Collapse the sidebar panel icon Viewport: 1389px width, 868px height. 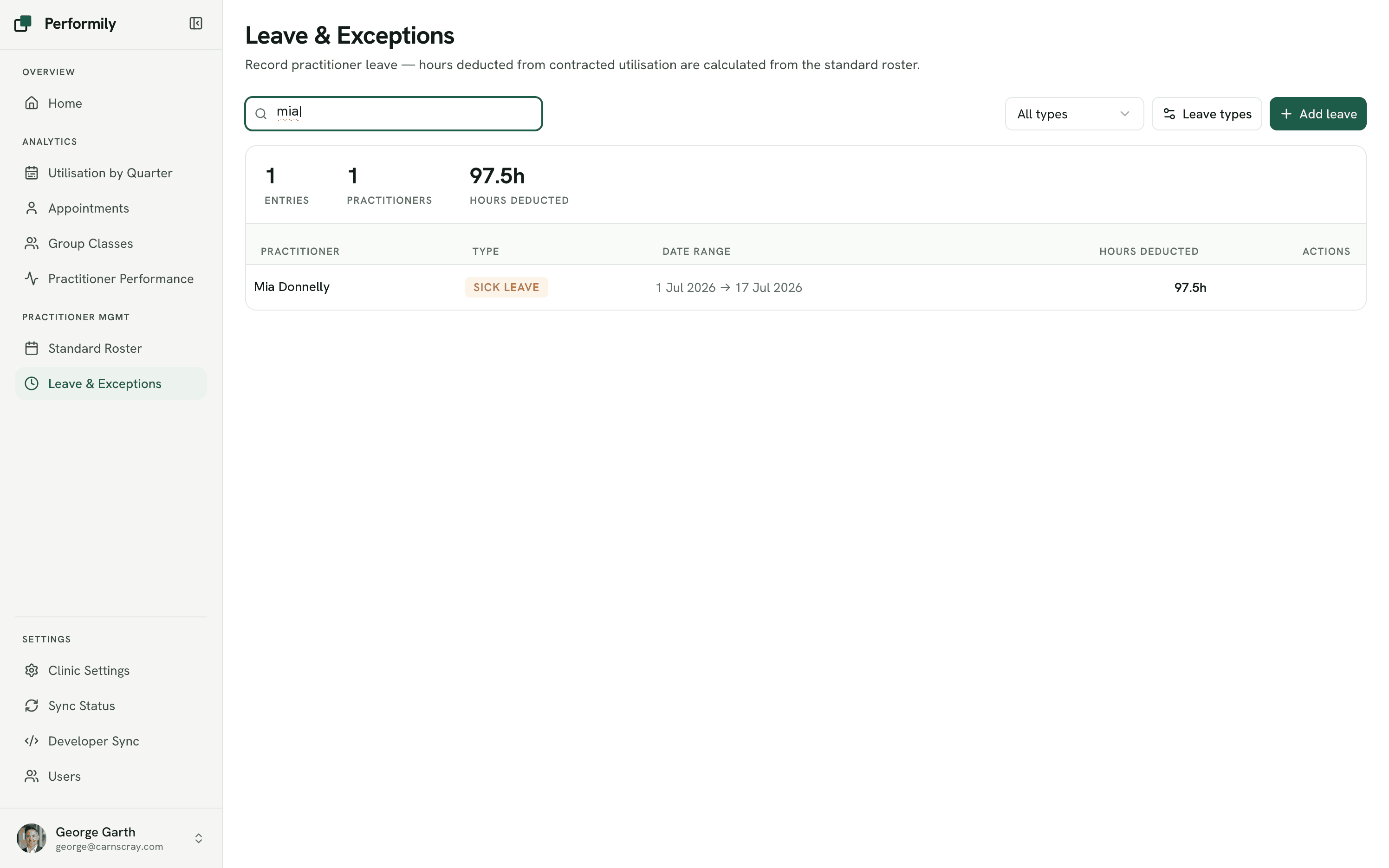click(x=196, y=24)
